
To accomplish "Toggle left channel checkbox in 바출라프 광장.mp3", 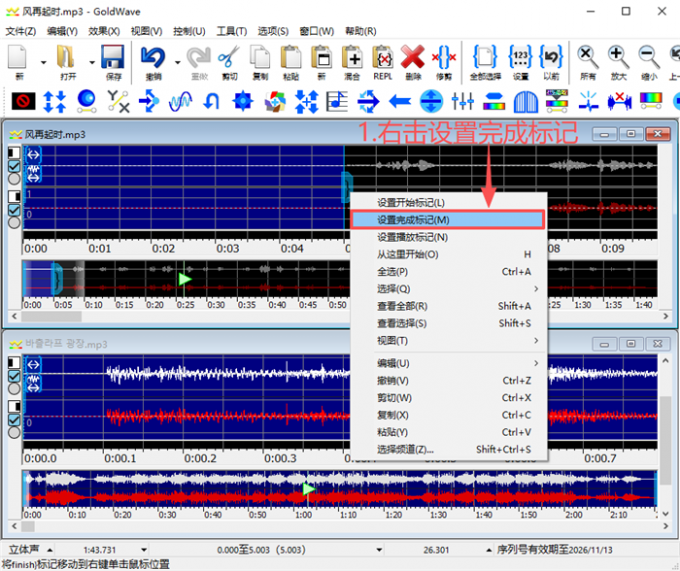I will point(14,376).
